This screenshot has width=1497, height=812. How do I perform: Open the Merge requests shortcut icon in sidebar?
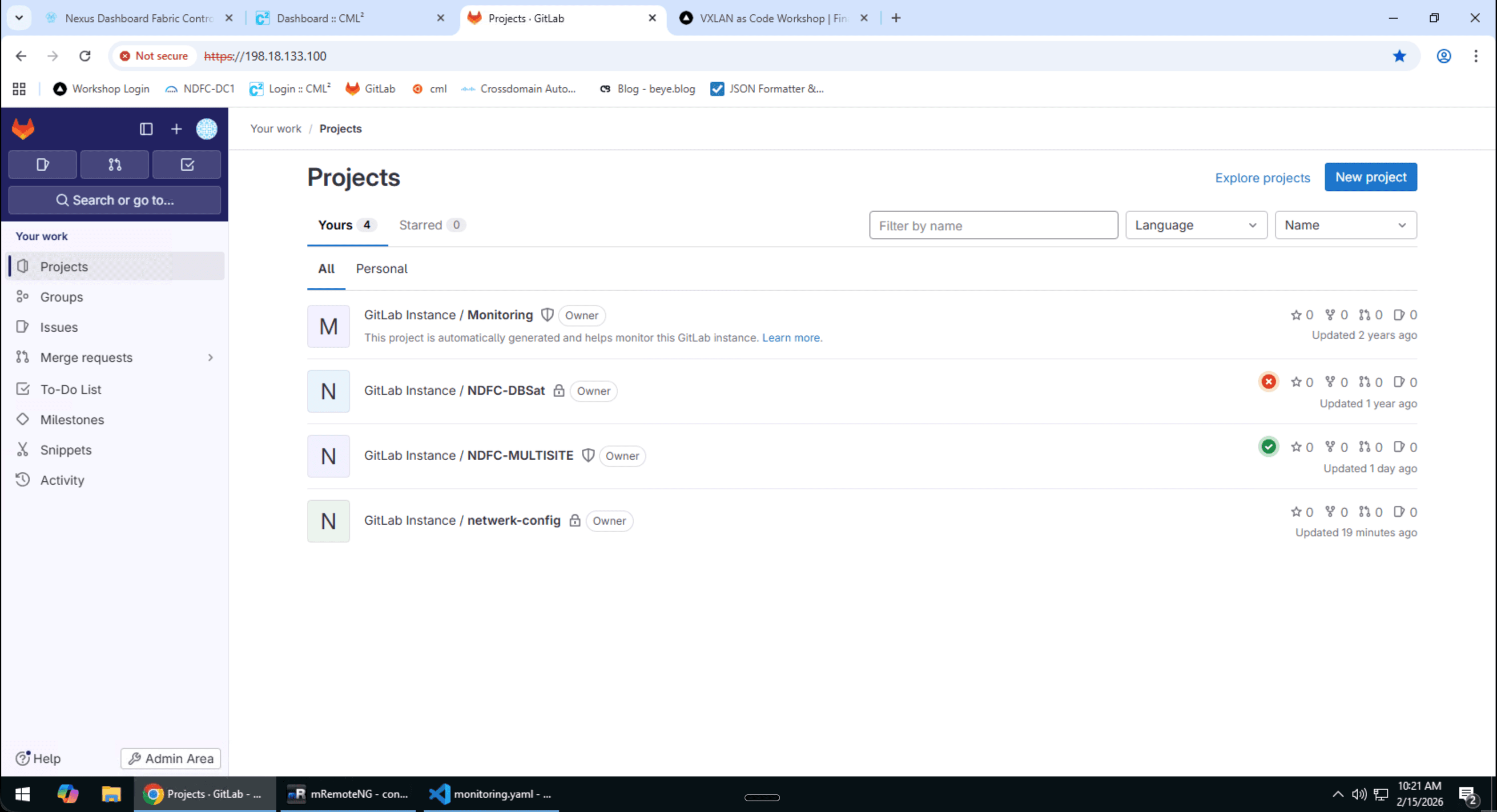(114, 165)
